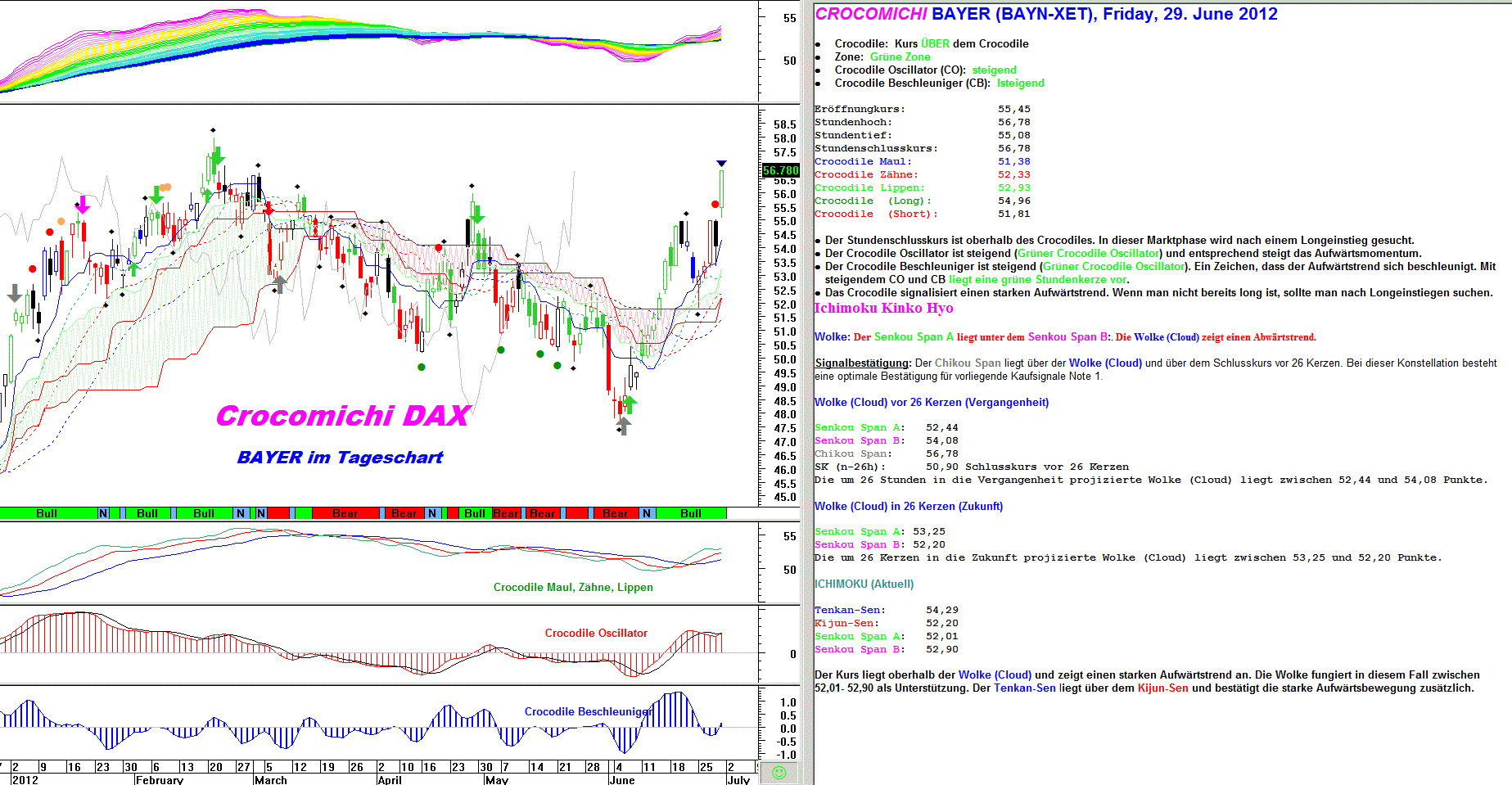The height and width of the screenshot is (785, 1512).
Task: Click the green smiley face button
Action: 779,772
